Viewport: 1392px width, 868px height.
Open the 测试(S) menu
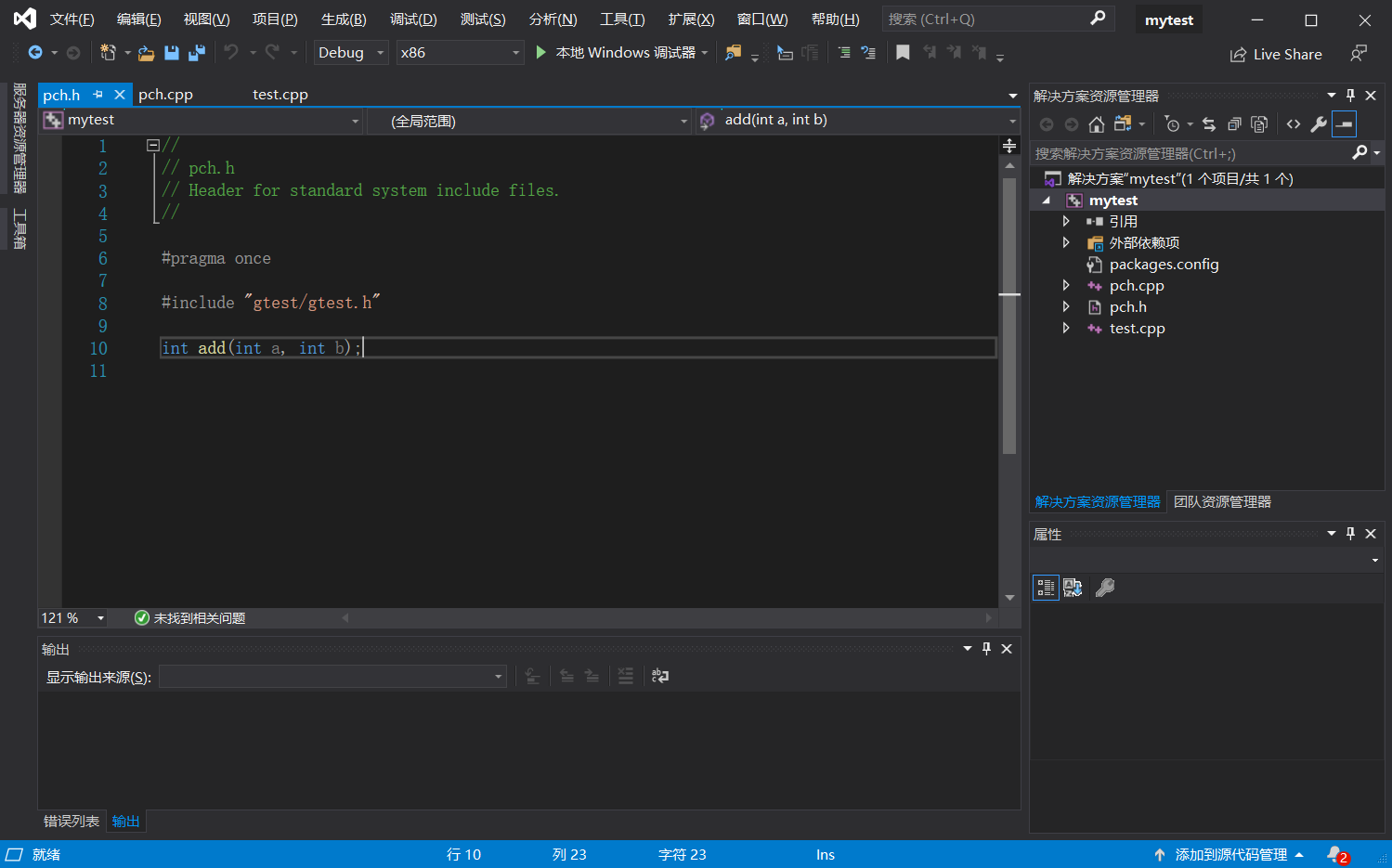pyautogui.click(x=483, y=19)
